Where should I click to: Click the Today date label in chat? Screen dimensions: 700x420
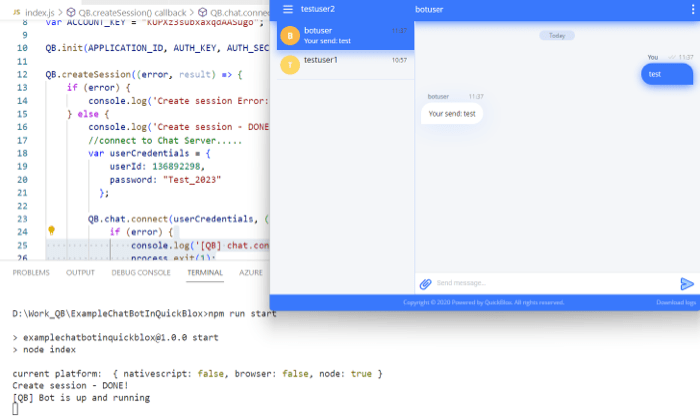tap(557, 36)
